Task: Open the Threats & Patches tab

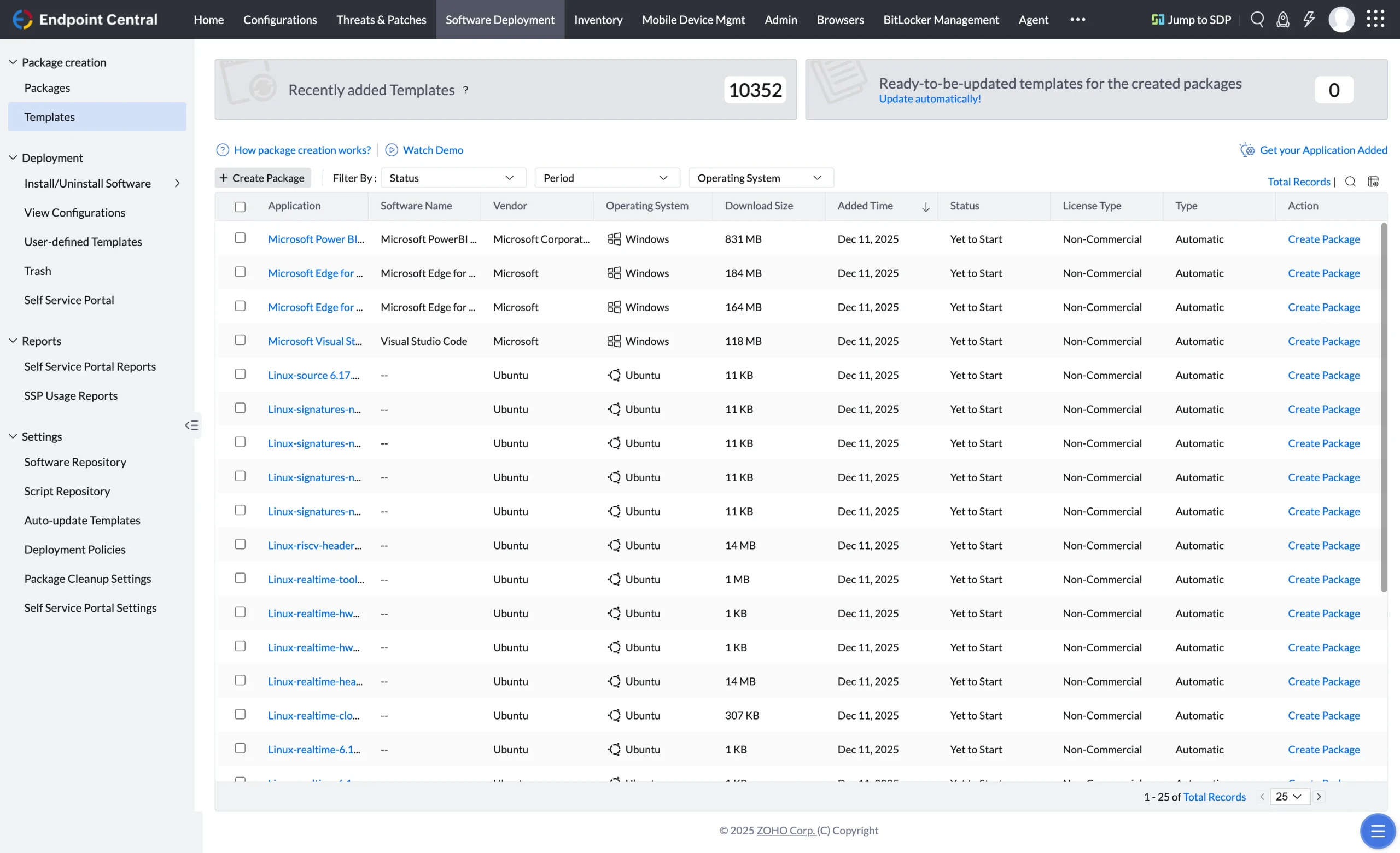Action: pyautogui.click(x=381, y=19)
